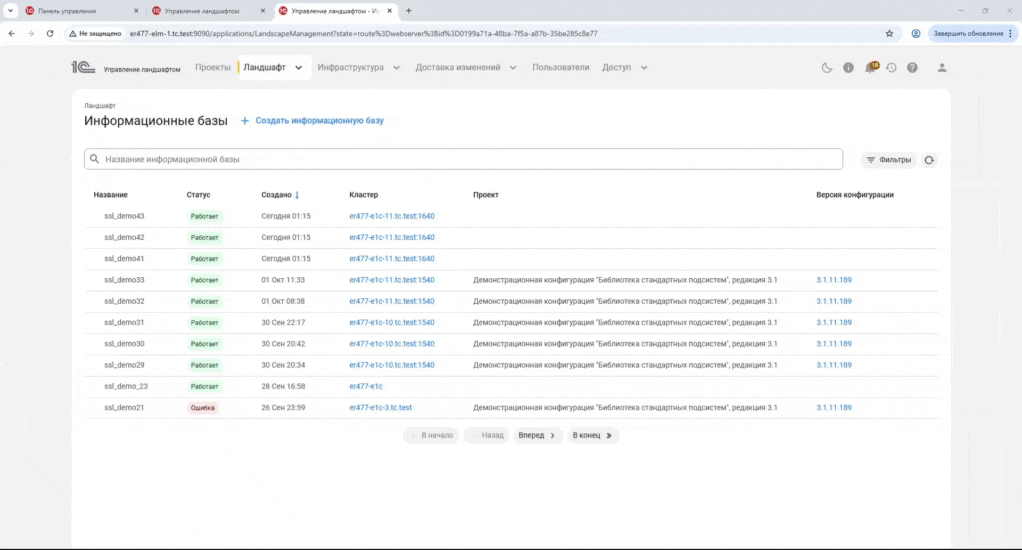Open version 3.1.11.189 for ssl_demo33

pos(834,280)
